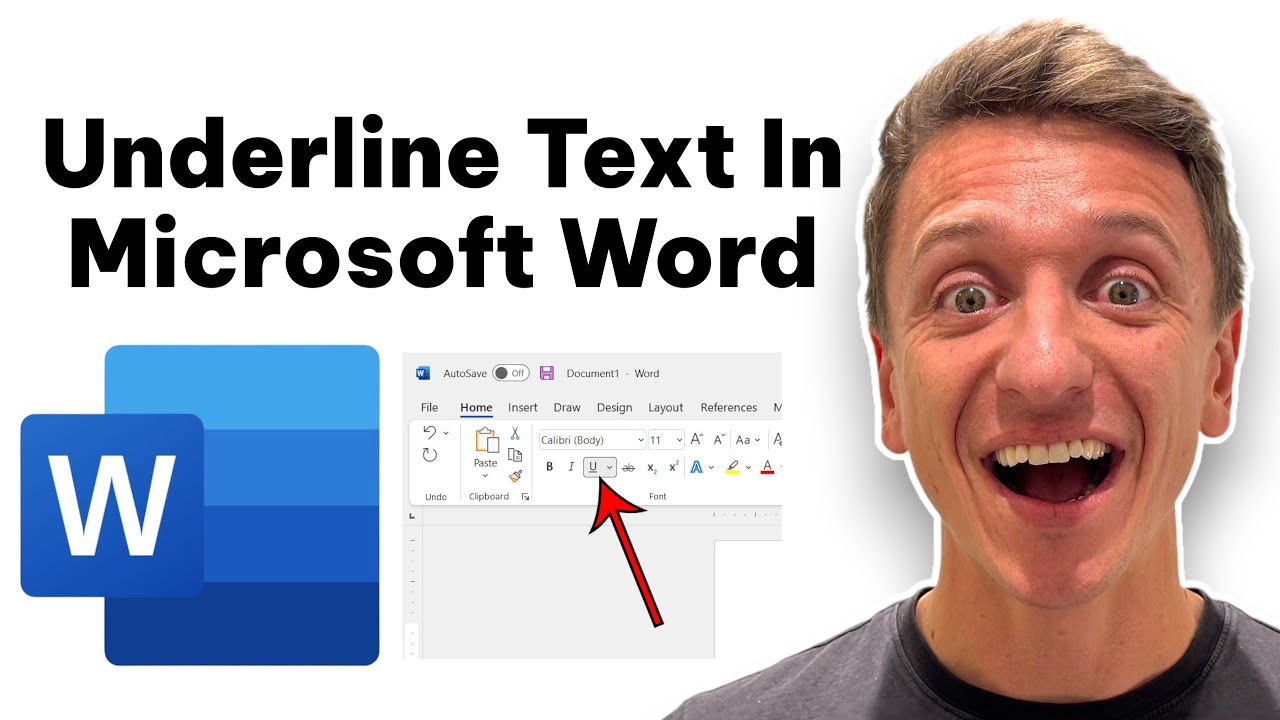Click the Paste clipboard icon
Viewport: 1280px width, 720px height.
click(486, 441)
